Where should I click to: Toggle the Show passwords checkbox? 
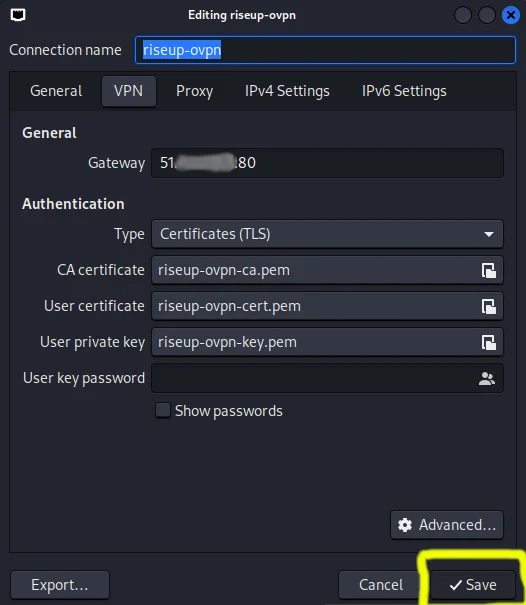162,410
